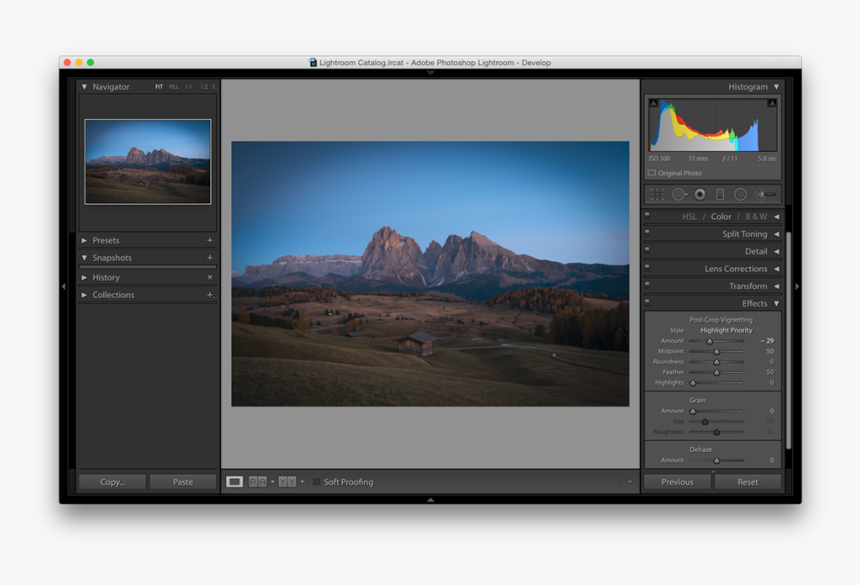
Task: Select the Crop Overlay tool
Action: click(657, 194)
